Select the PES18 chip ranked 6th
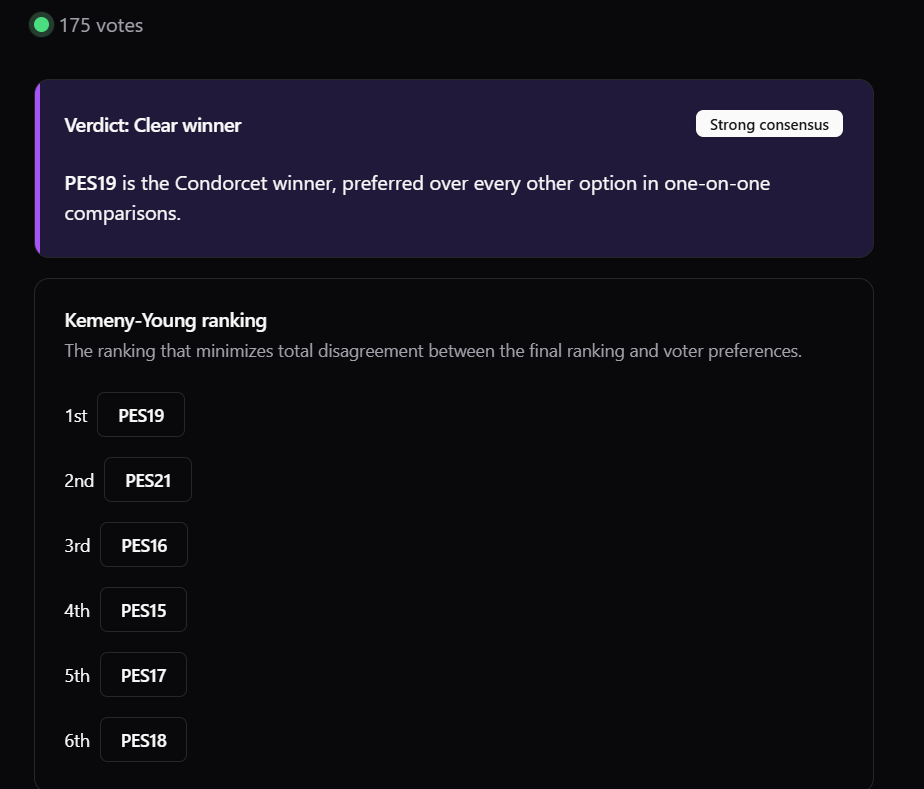Screen dimensions: 924x789 point(143,740)
